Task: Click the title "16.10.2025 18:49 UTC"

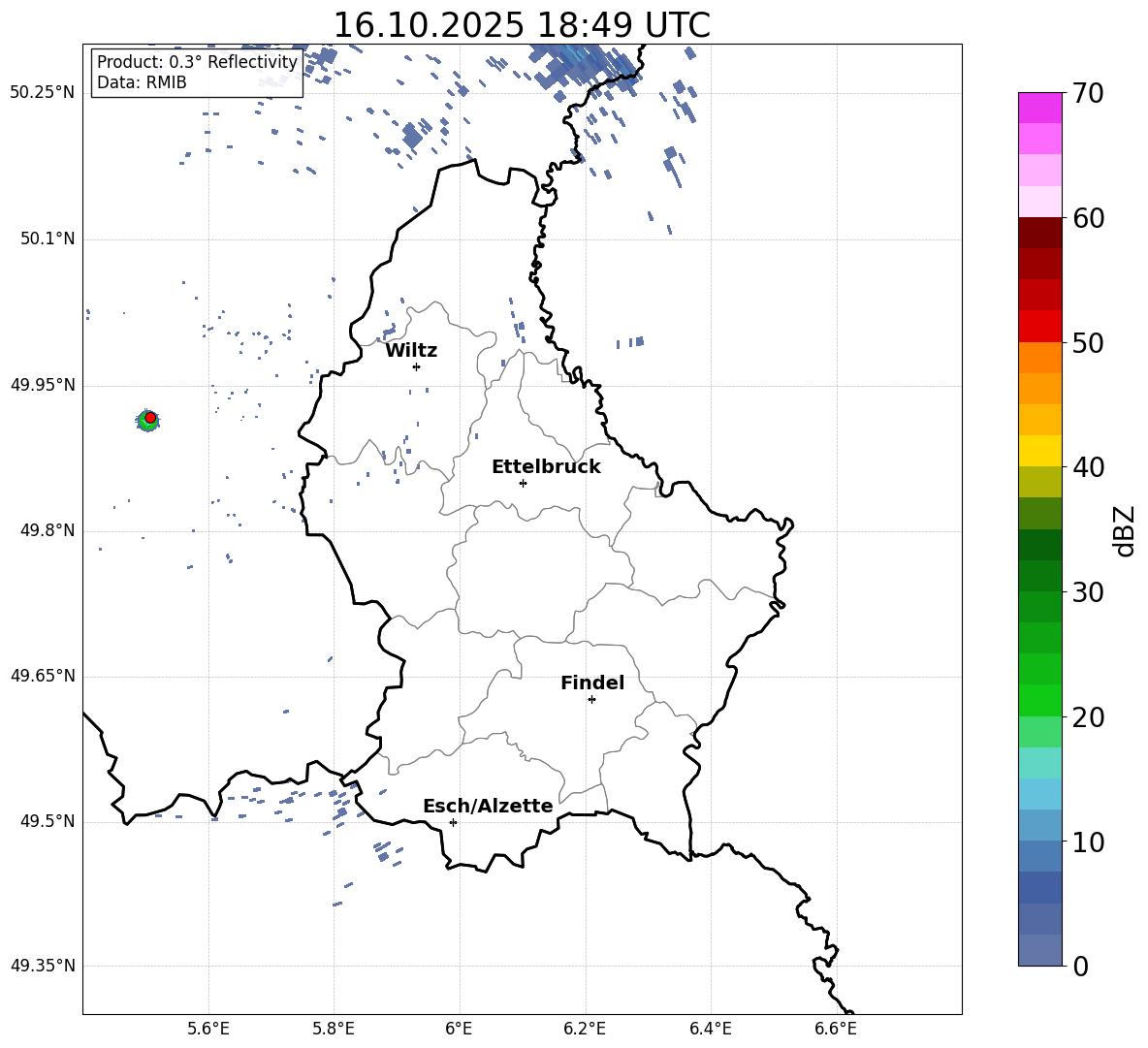Action: 522,25
